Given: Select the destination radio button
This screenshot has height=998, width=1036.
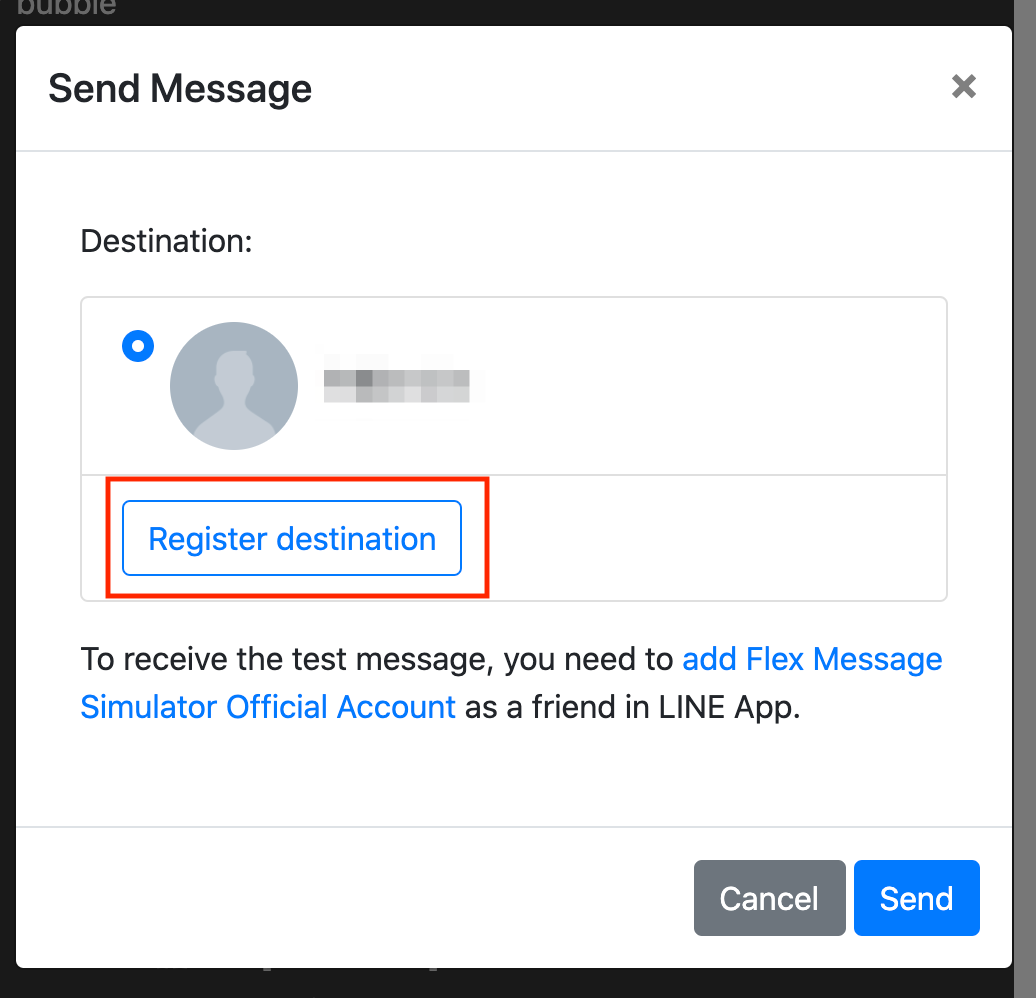Looking at the screenshot, I should tap(137, 347).
